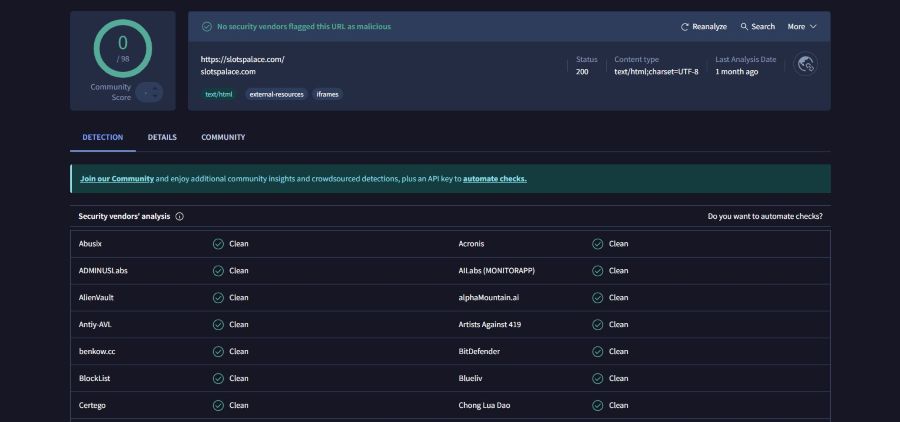Open the Community tab

[223, 137]
